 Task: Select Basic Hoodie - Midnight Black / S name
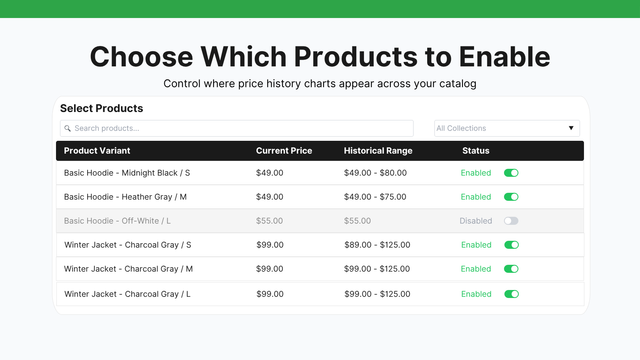click(127, 173)
